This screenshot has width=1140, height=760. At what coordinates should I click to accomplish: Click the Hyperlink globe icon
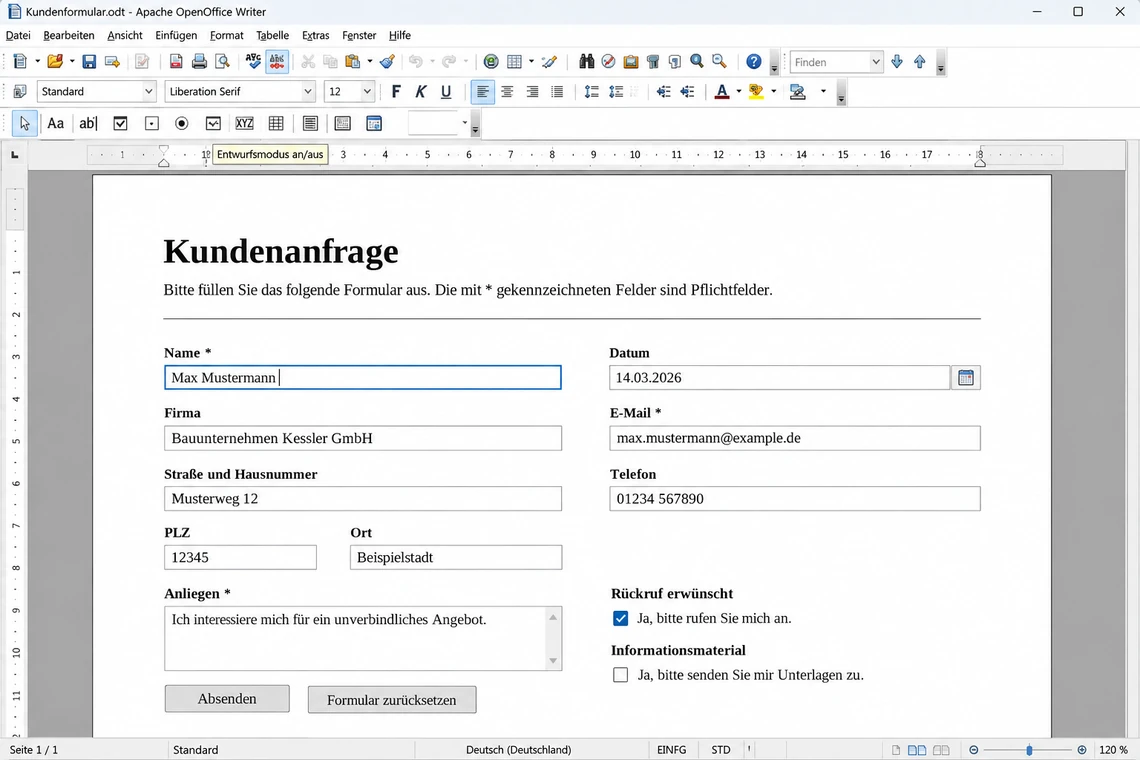click(491, 62)
